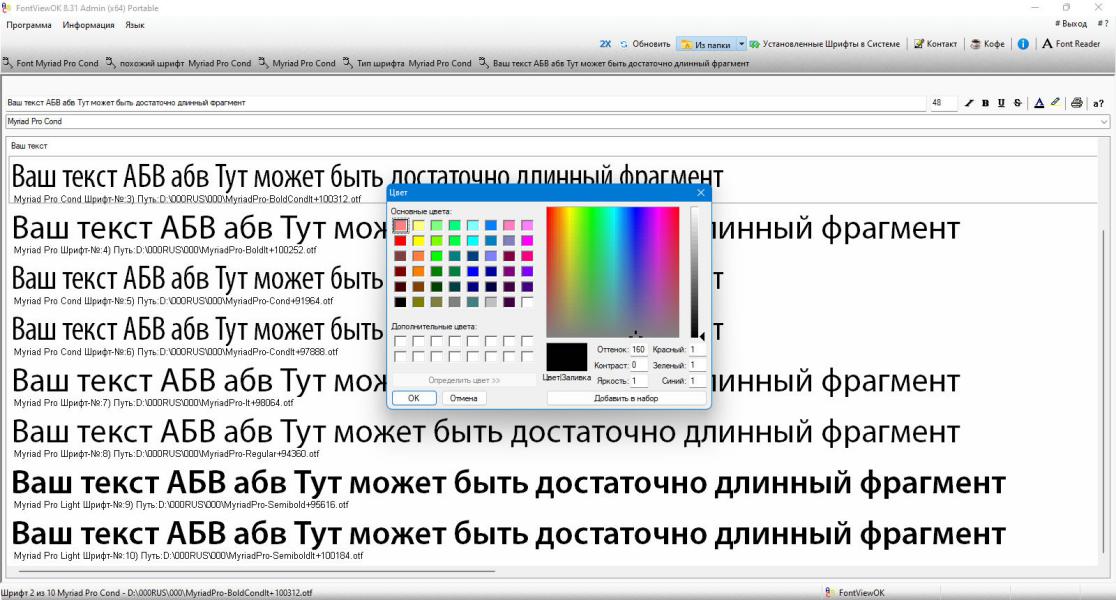Click the printer icon
Image resolution: width=1116 pixels, height=600 pixels.
tap(1077, 103)
